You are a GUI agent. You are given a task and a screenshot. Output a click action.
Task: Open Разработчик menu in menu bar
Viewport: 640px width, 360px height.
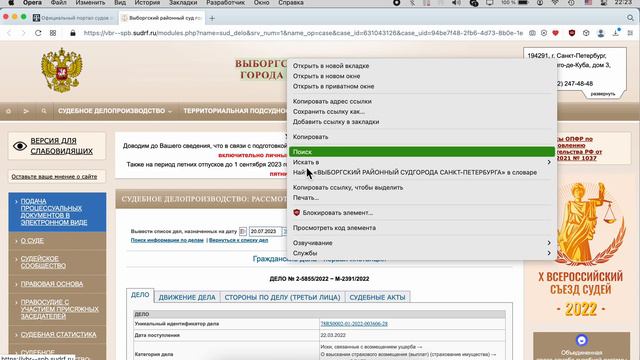point(225,2)
